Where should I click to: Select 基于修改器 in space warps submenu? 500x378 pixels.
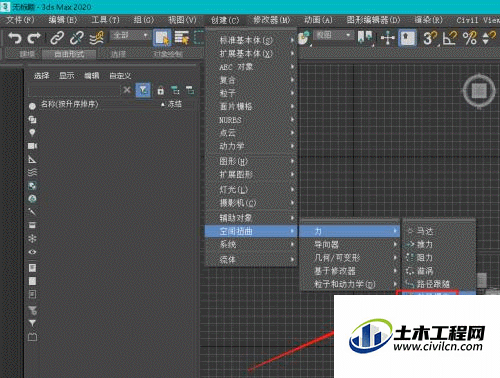click(349, 271)
